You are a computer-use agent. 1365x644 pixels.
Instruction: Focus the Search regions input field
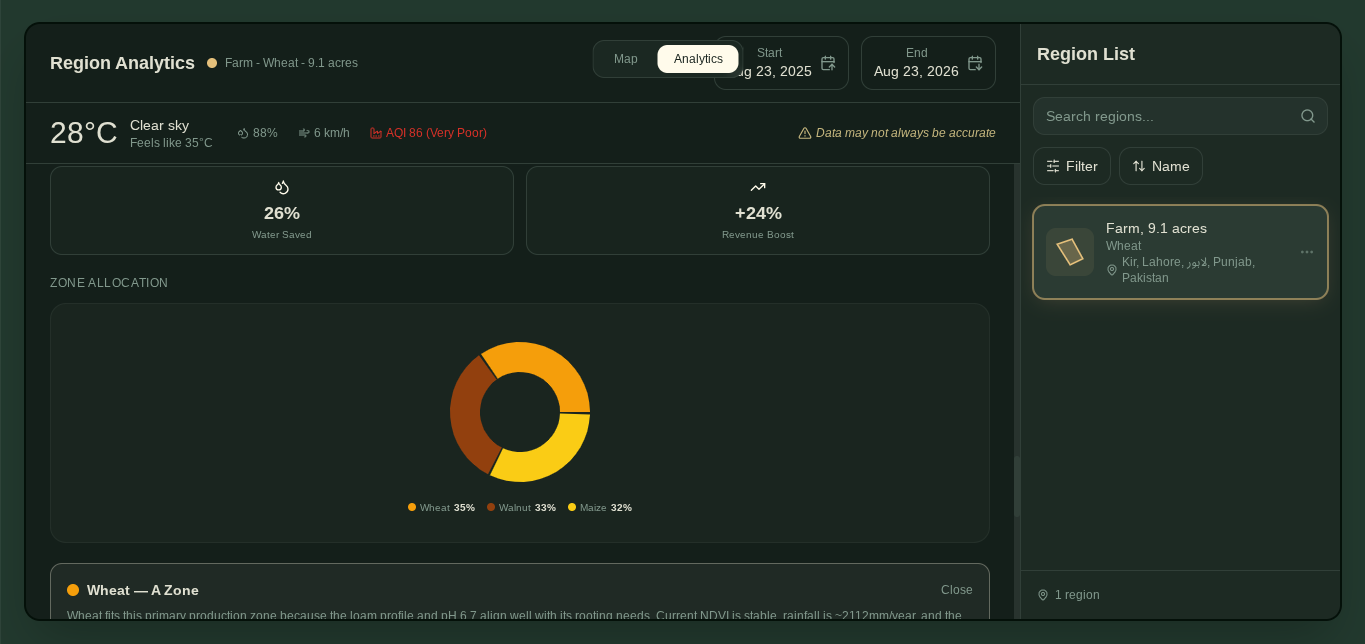[1180, 116]
